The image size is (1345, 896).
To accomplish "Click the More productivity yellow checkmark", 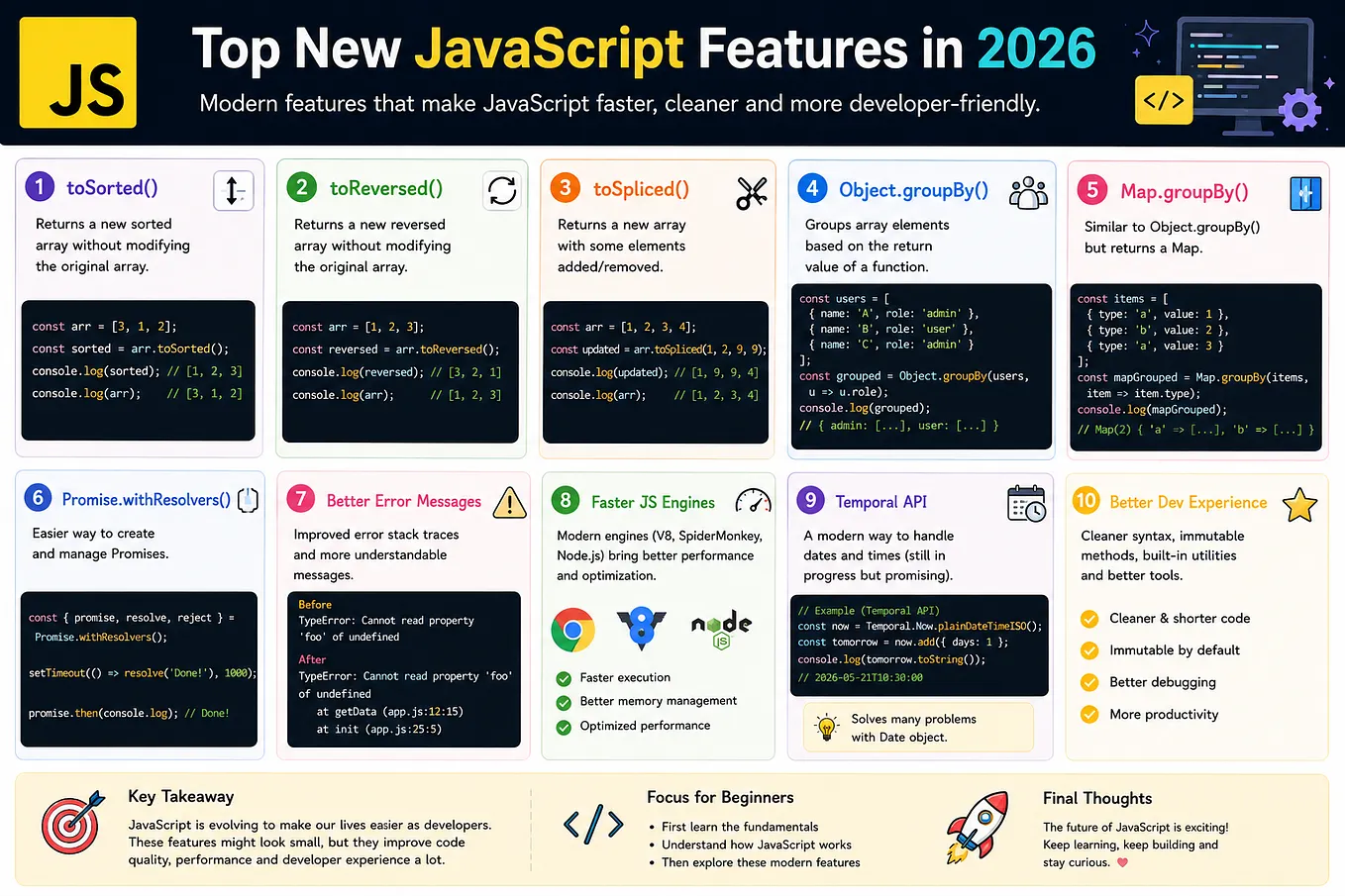I will 1089,715.
